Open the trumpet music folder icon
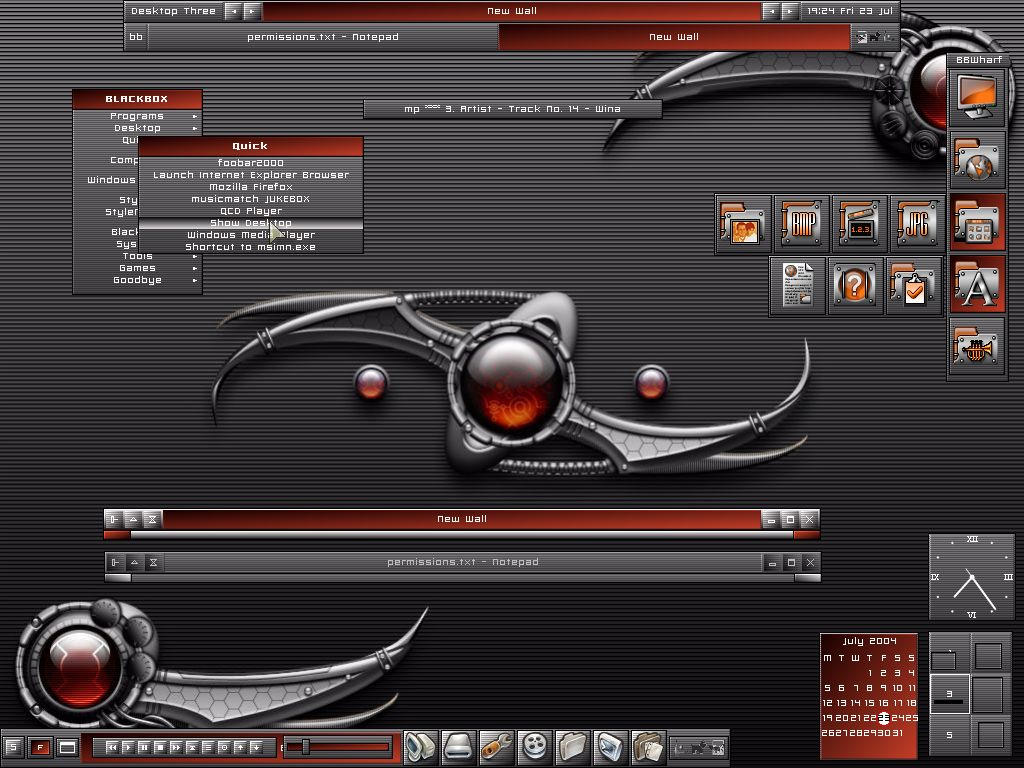The width and height of the screenshot is (1024, 768). click(x=977, y=348)
